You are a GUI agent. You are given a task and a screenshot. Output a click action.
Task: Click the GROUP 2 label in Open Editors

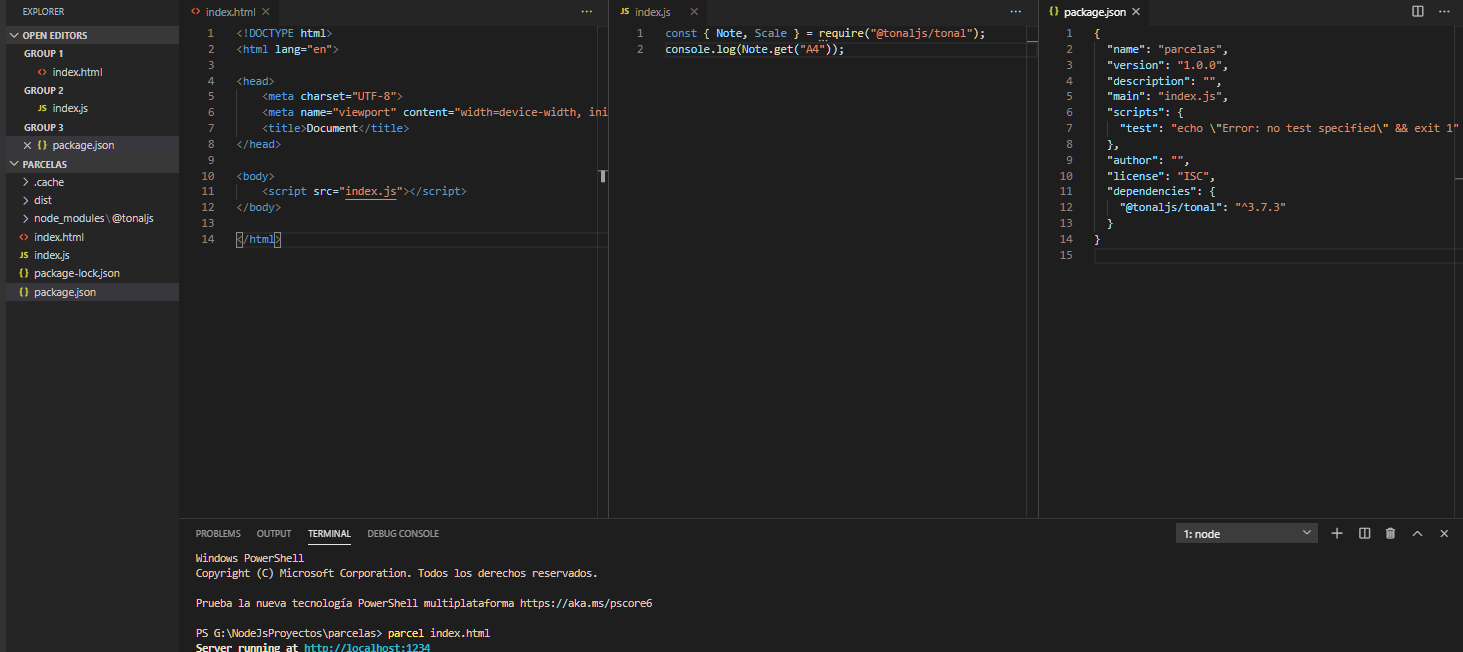[x=44, y=90]
